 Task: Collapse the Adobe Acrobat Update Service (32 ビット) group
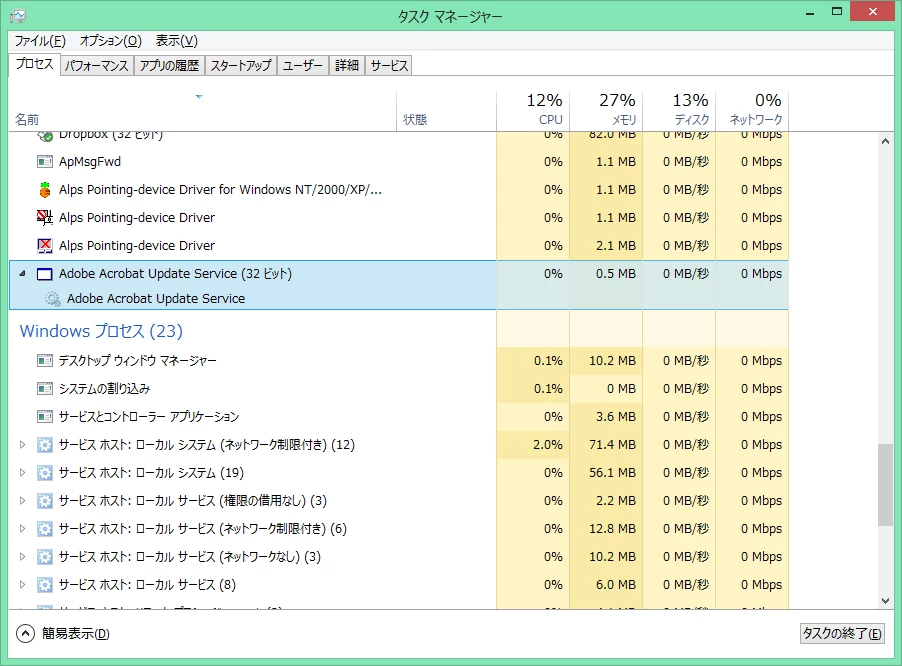coord(22,274)
